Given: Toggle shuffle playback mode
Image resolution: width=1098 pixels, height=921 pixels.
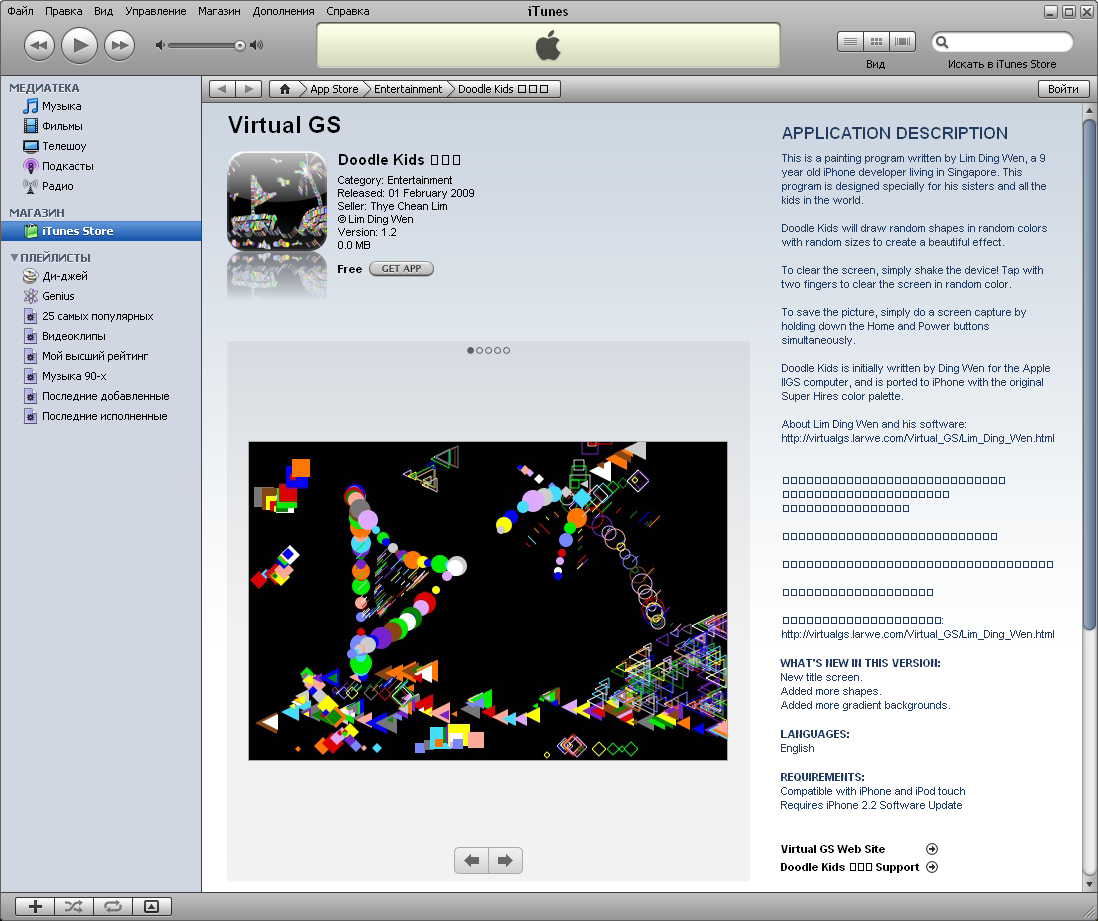Looking at the screenshot, I should click(74, 906).
